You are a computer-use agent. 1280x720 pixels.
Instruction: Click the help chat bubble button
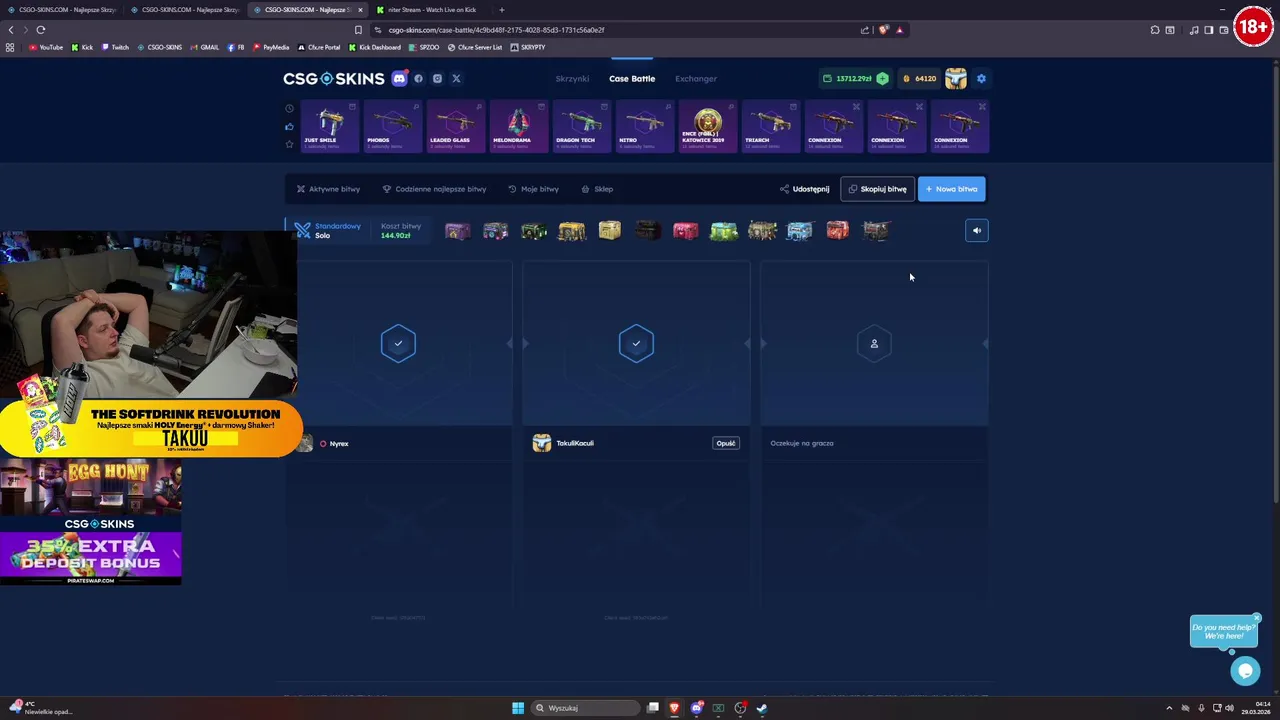(1245, 671)
